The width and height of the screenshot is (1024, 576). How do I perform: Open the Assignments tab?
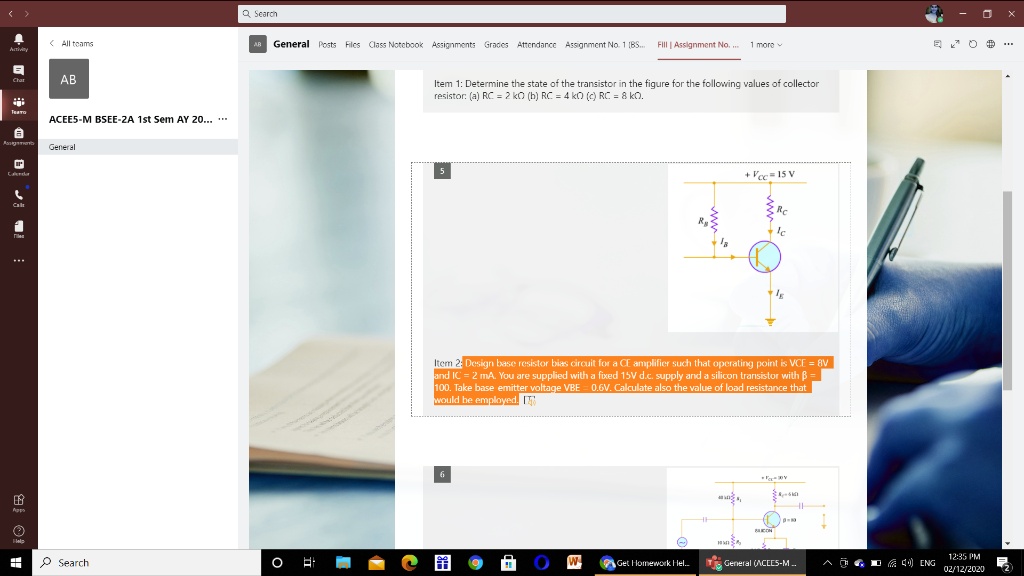(x=453, y=44)
